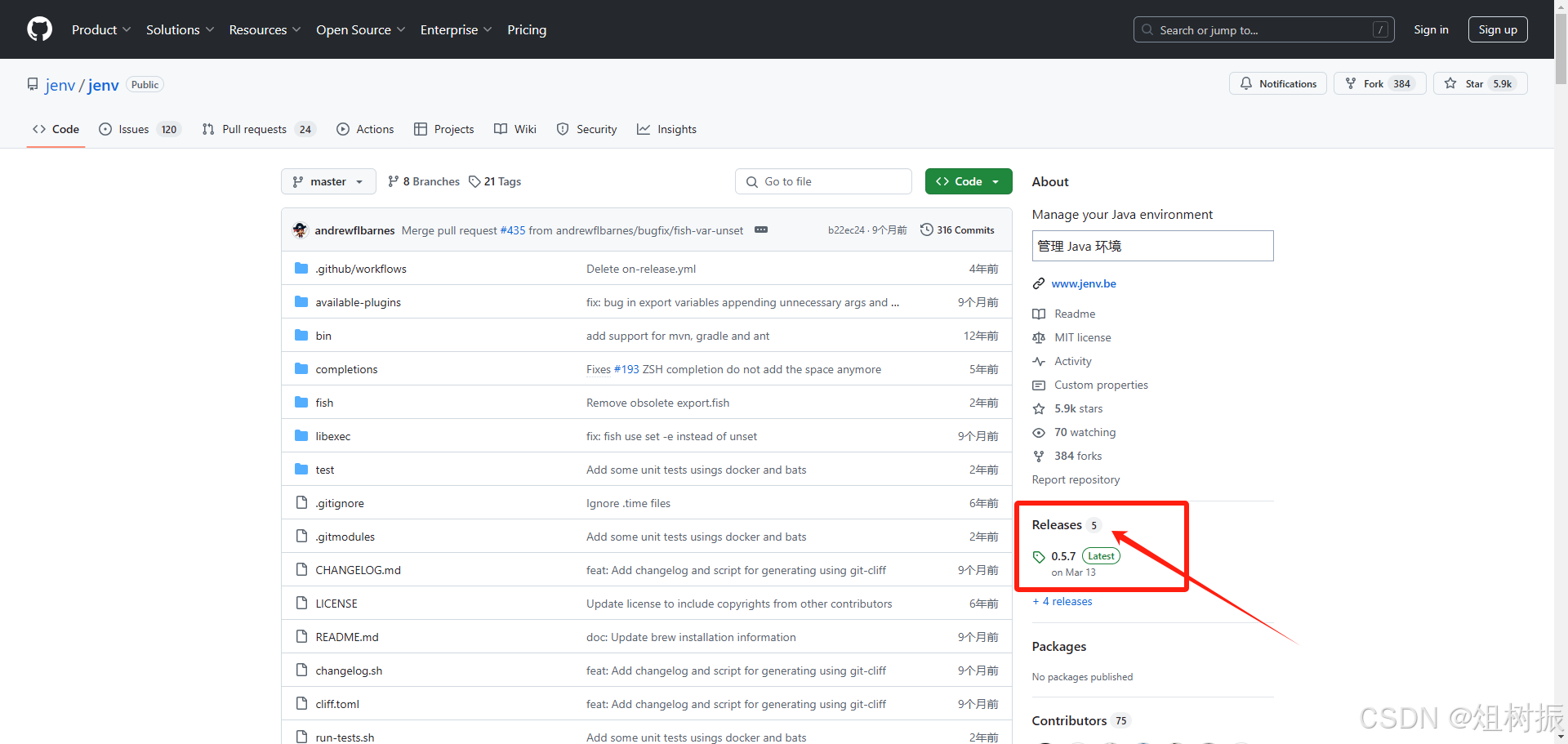View the 316 Commits history
This screenshot has height=744, width=1568.
(x=957, y=230)
